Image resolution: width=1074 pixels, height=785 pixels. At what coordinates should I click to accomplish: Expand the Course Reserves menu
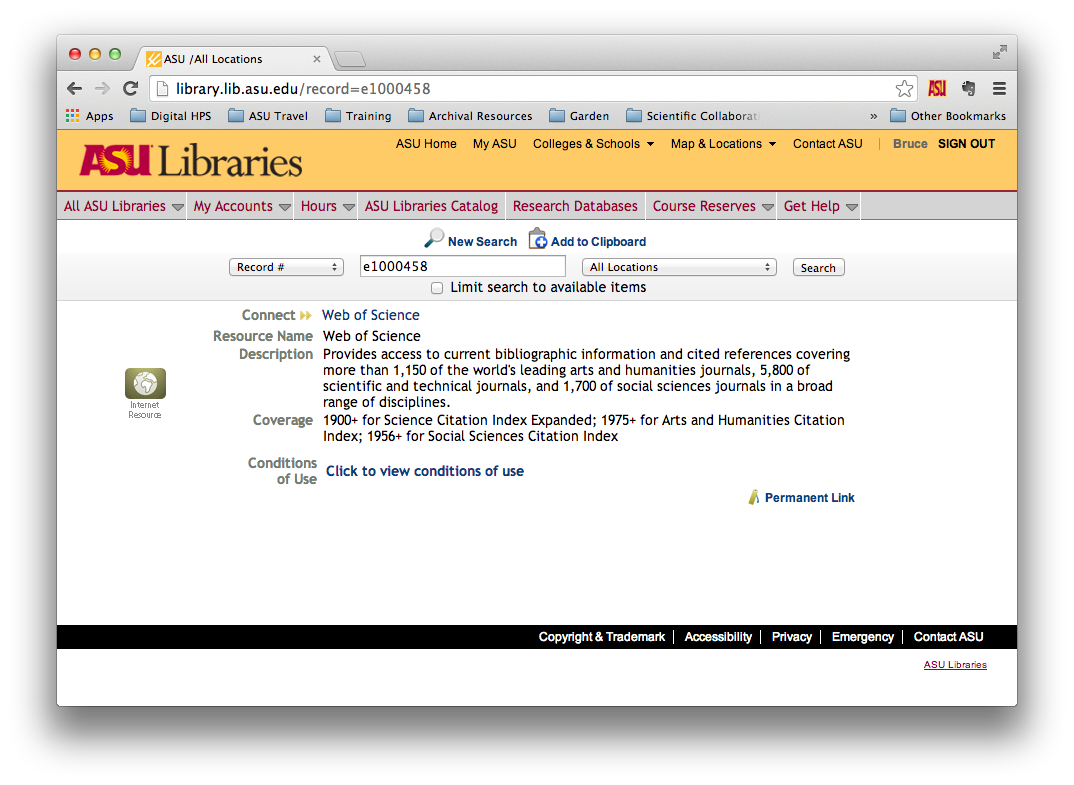point(712,206)
